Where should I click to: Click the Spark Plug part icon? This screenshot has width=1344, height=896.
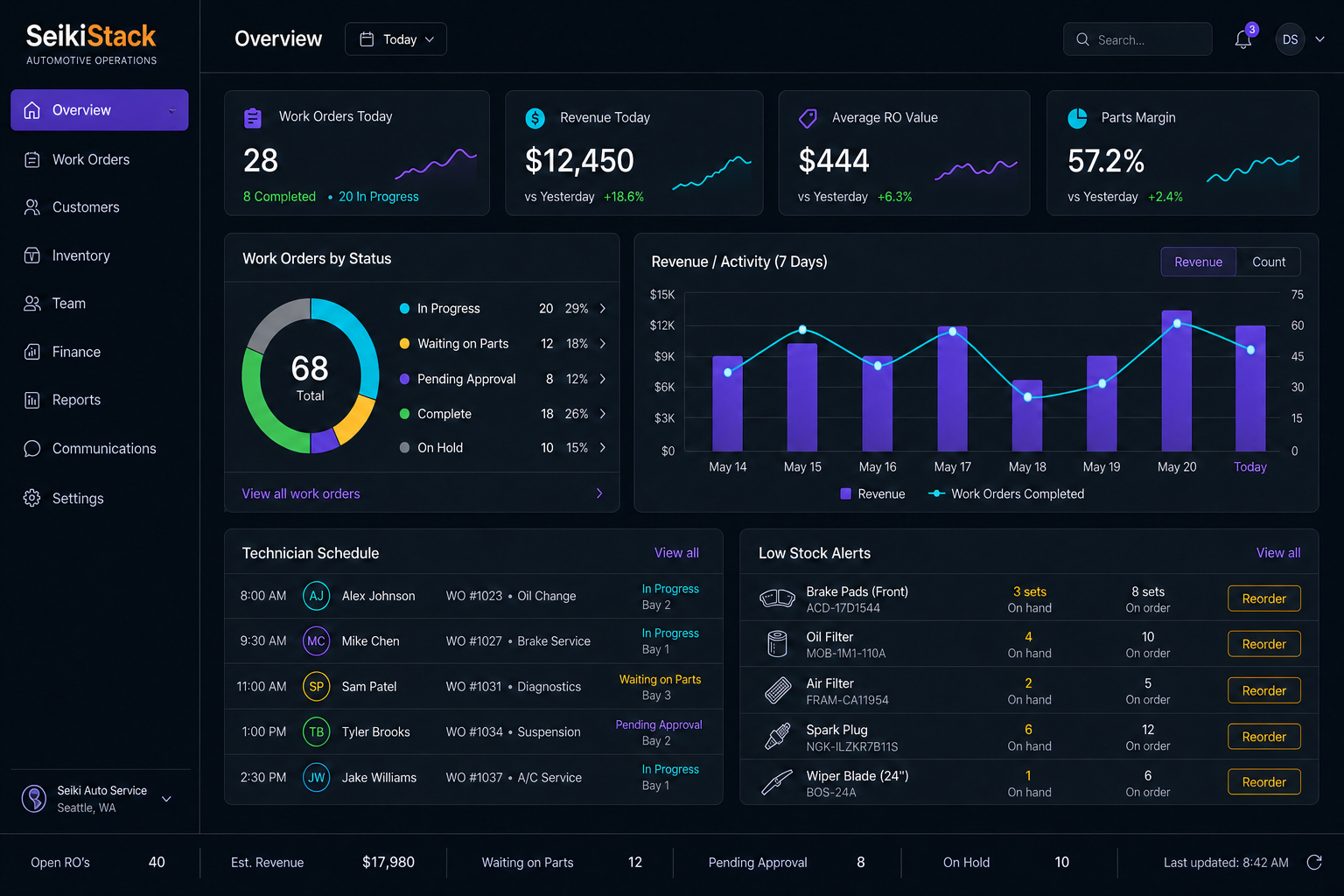pyautogui.click(x=777, y=737)
